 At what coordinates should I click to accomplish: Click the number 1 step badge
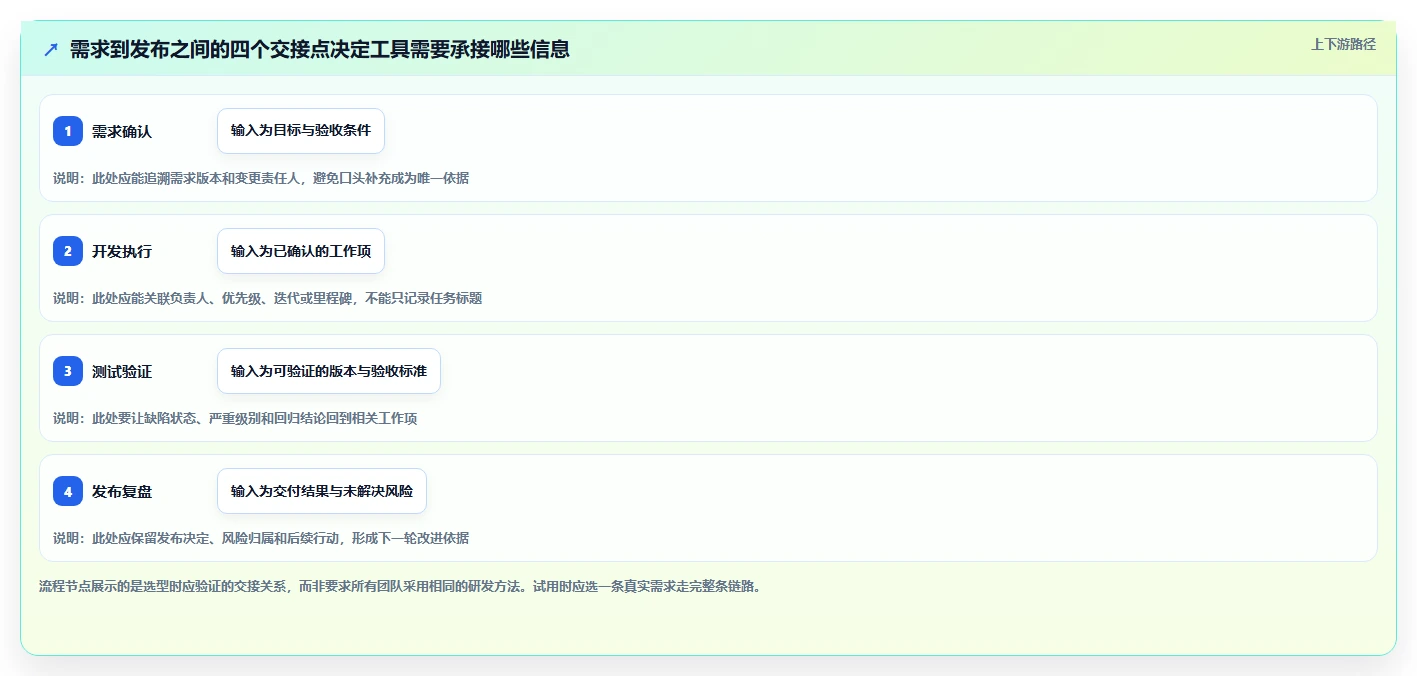[68, 131]
